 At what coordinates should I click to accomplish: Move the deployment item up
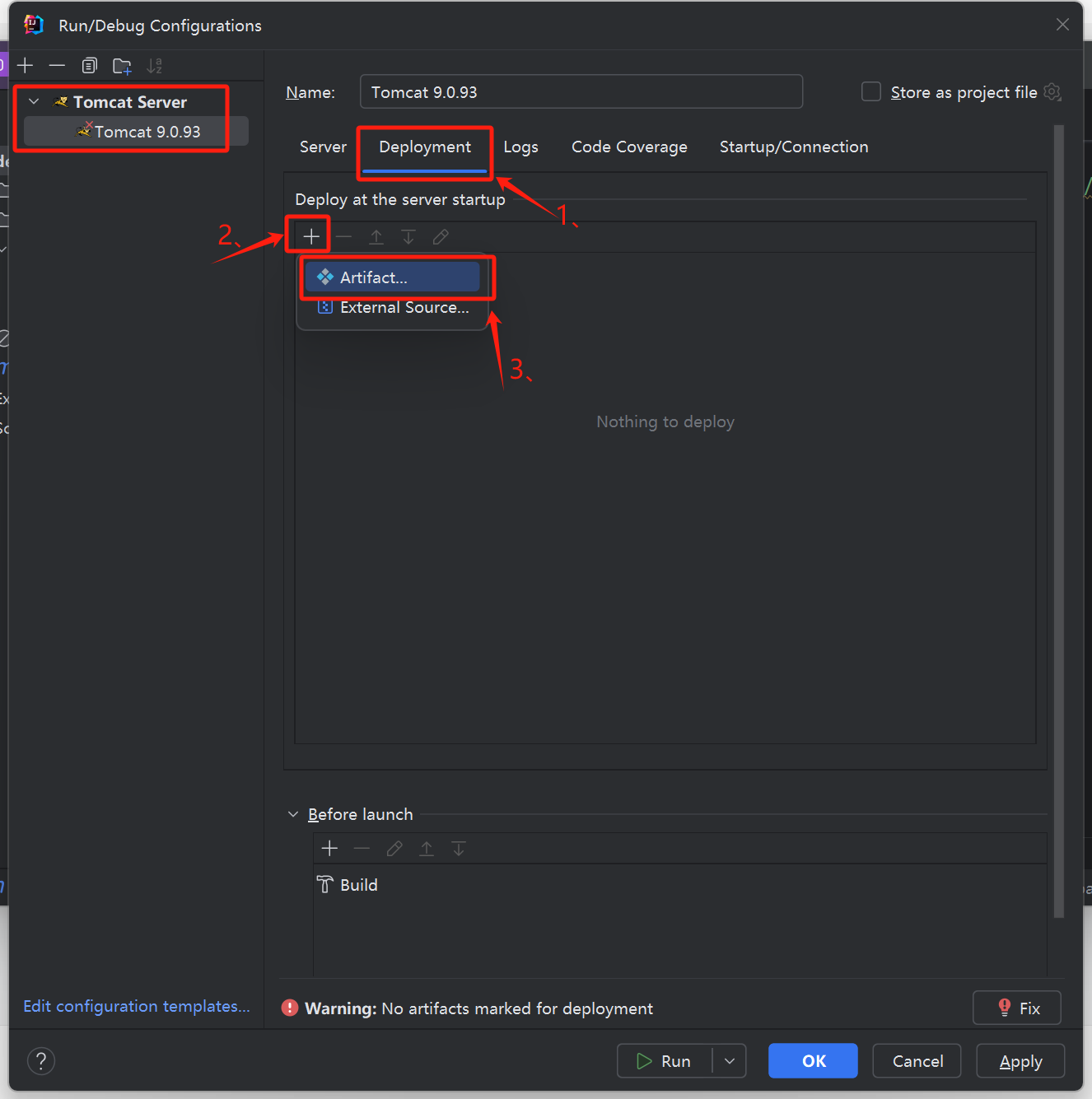[x=376, y=237]
